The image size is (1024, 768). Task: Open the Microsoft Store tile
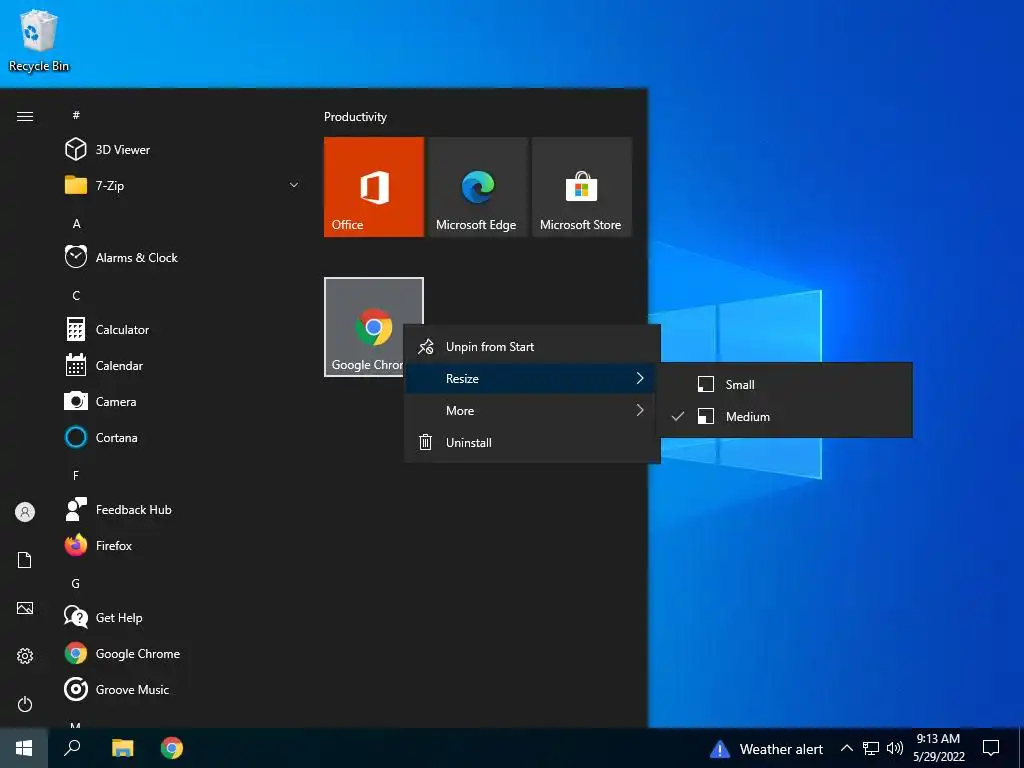[582, 187]
